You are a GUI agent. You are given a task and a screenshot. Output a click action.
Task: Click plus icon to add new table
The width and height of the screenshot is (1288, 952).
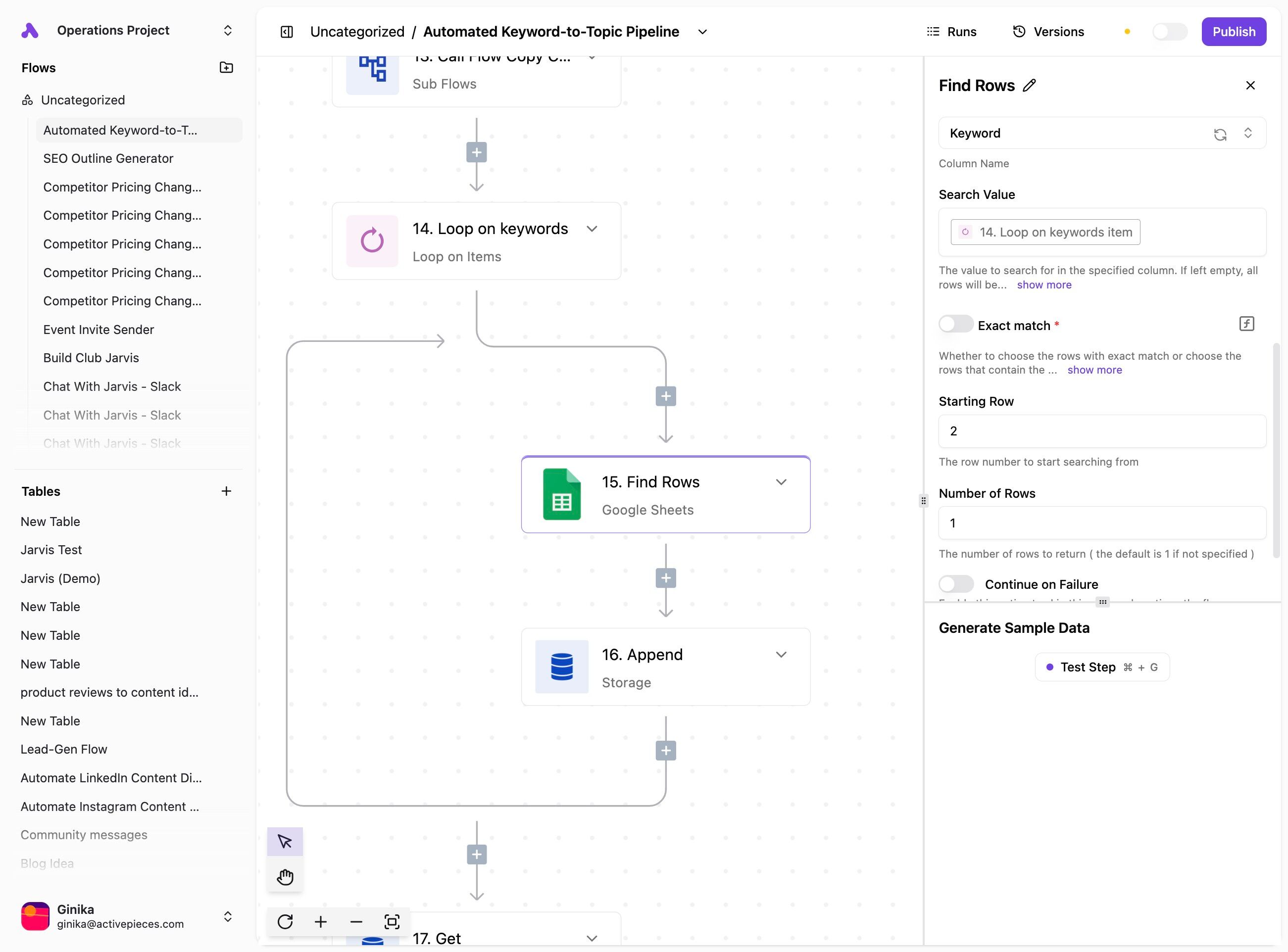click(226, 491)
